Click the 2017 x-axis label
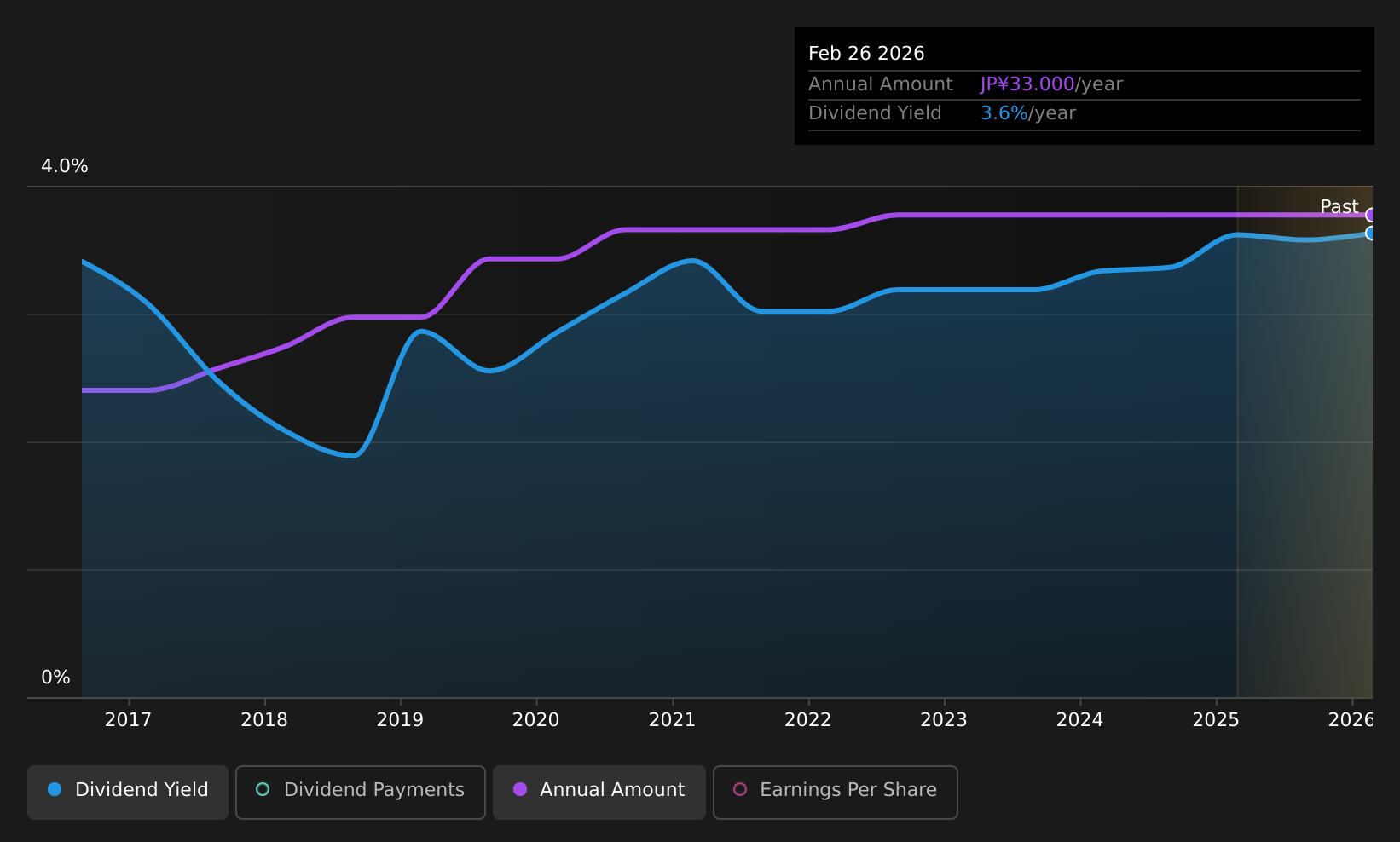Image resolution: width=1400 pixels, height=842 pixels. (128, 720)
